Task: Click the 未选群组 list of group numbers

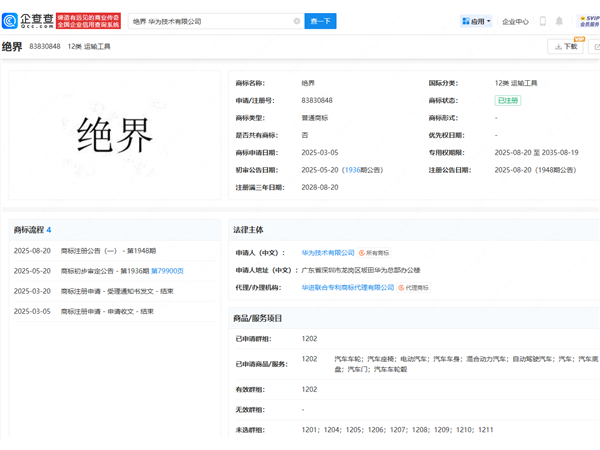Action: pyautogui.click(x=397, y=430)
